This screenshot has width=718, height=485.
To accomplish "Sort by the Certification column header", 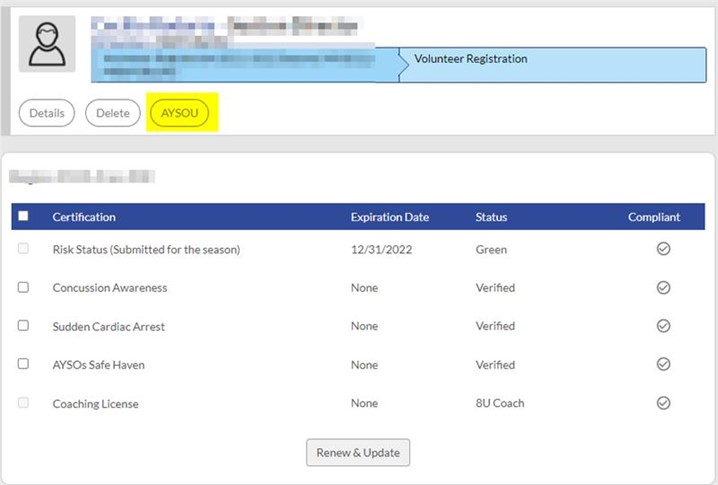I will point(84,217).
